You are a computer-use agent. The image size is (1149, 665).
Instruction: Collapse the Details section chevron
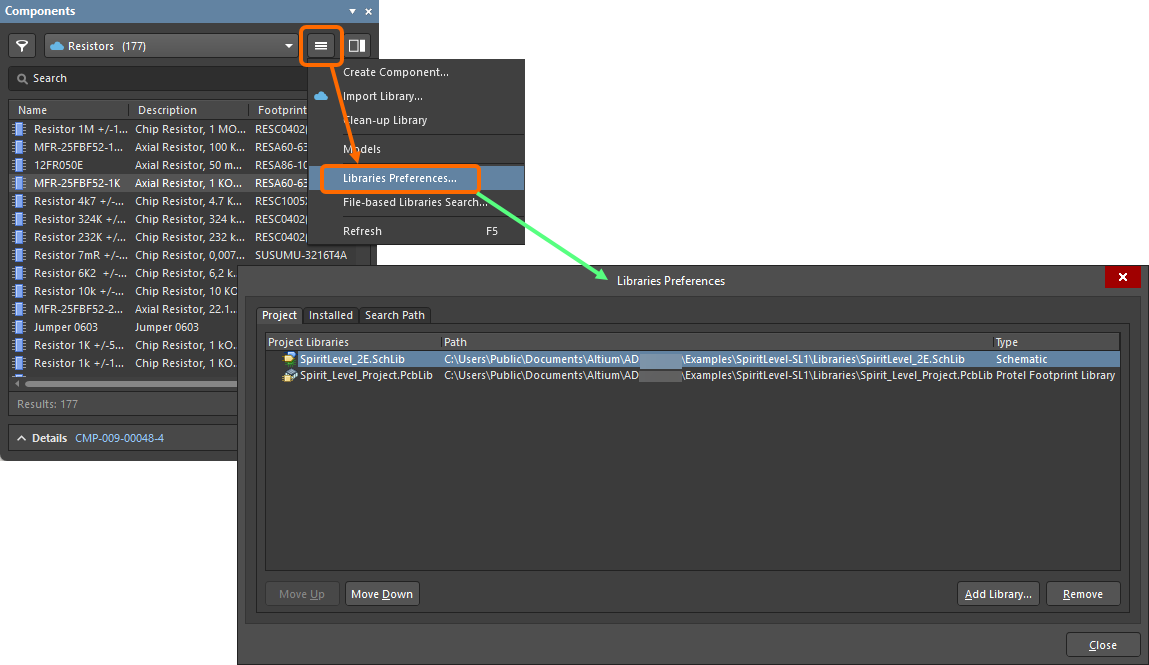point(20,437)
